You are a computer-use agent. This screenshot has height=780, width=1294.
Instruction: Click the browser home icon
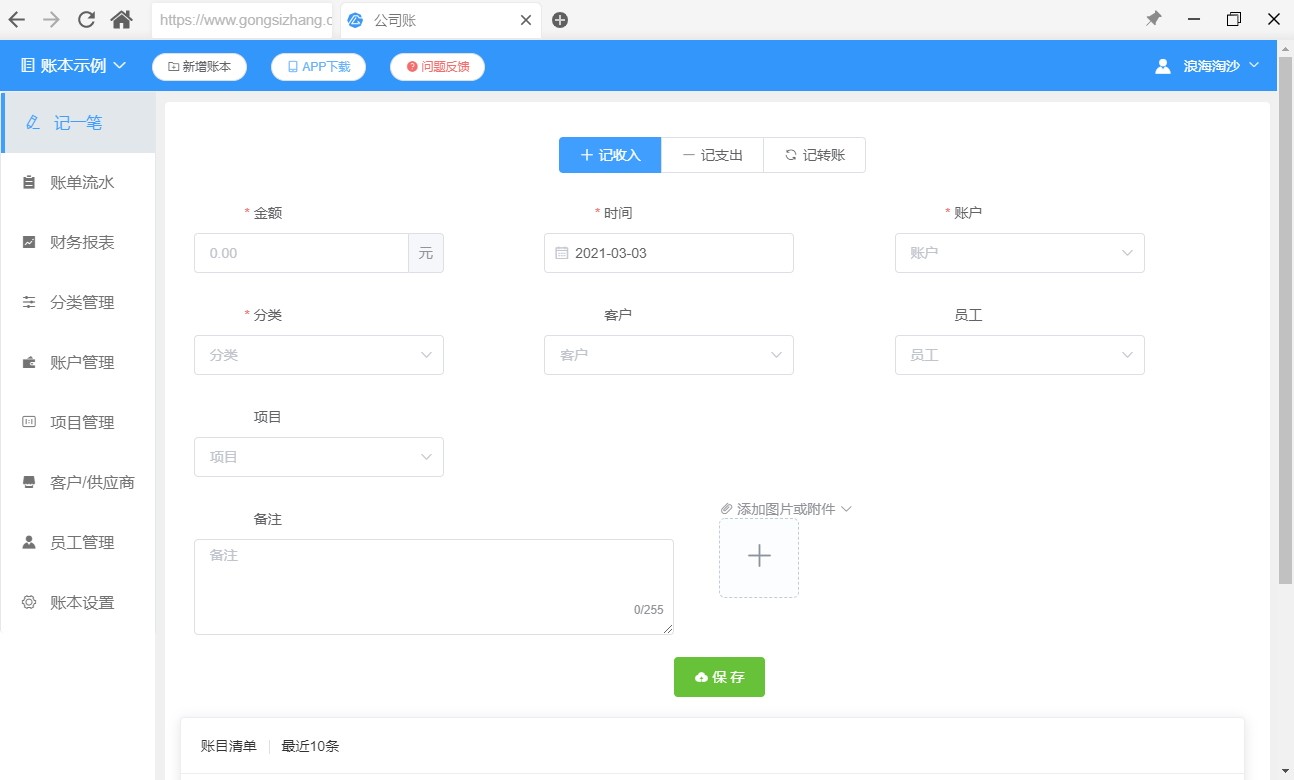tap(121, 19)
